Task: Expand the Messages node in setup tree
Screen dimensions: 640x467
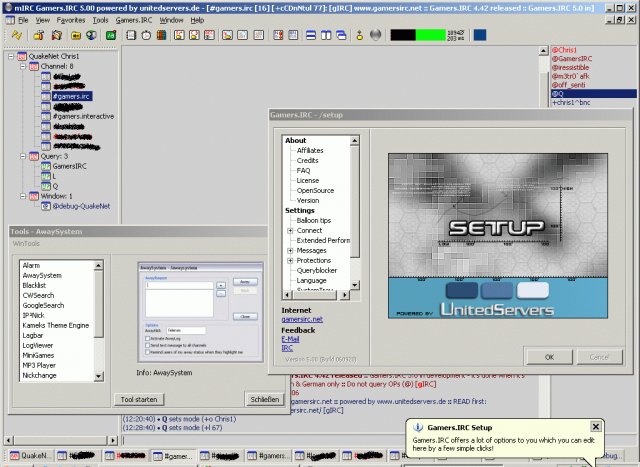Action: coord(290,251)
